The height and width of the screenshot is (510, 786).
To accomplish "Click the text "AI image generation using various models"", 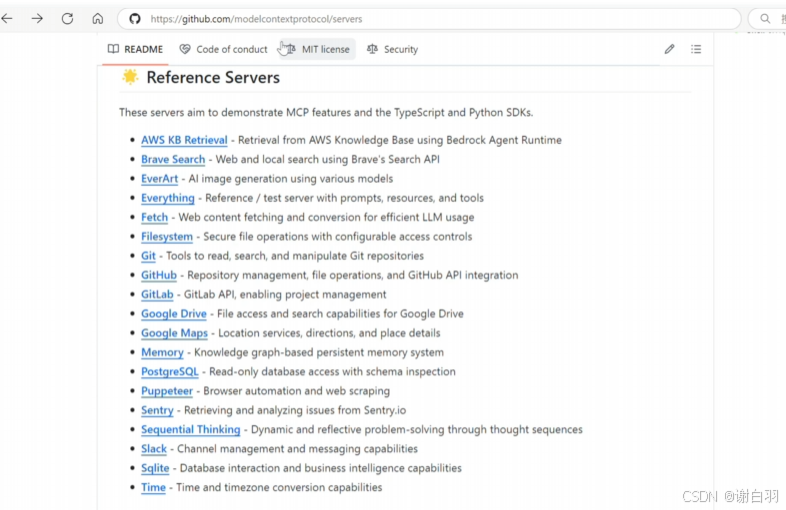I will tap(291, 179).
